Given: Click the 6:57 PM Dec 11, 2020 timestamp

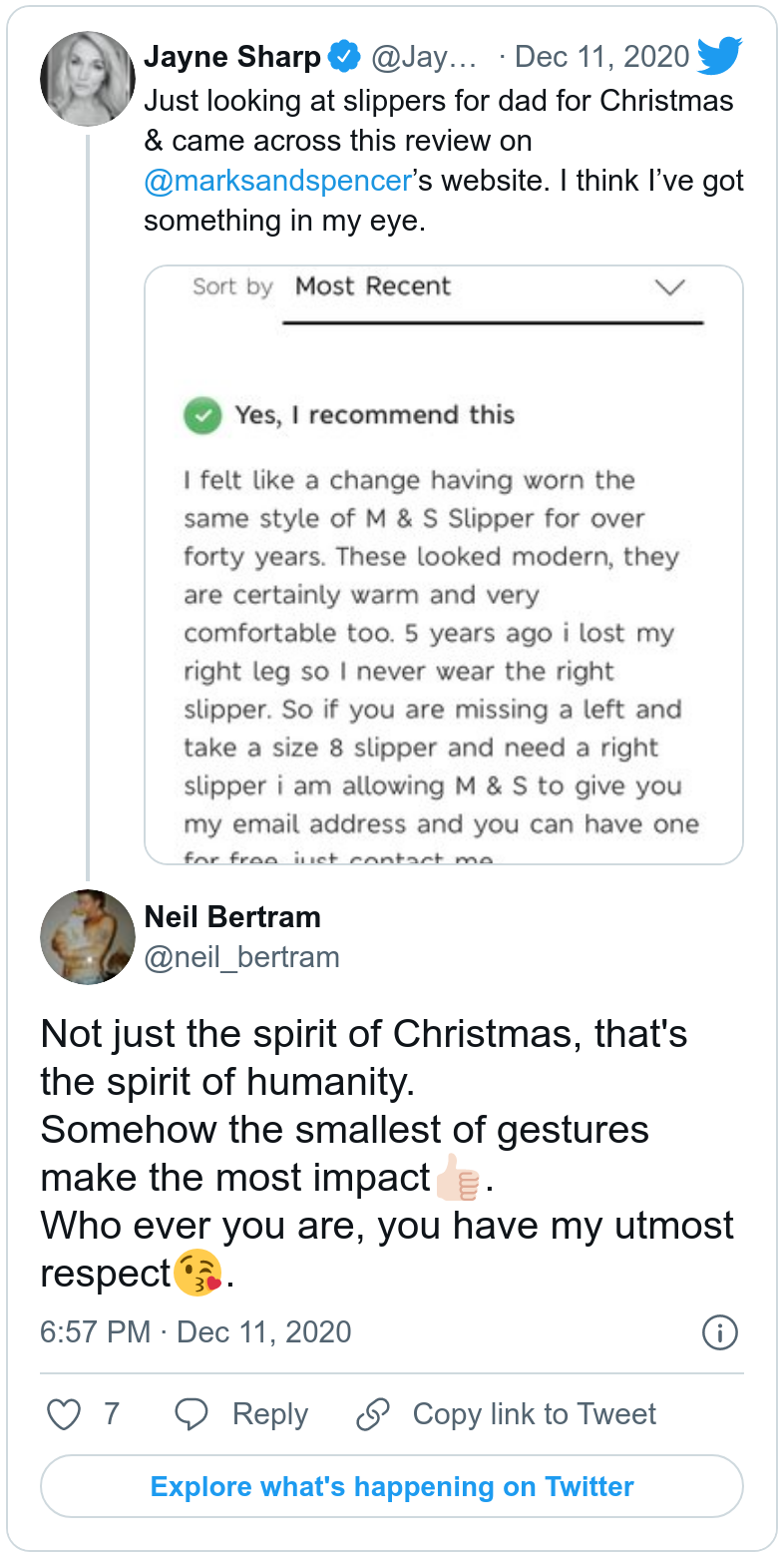Looking at the screenshot, I should [x=196, y=1331].
